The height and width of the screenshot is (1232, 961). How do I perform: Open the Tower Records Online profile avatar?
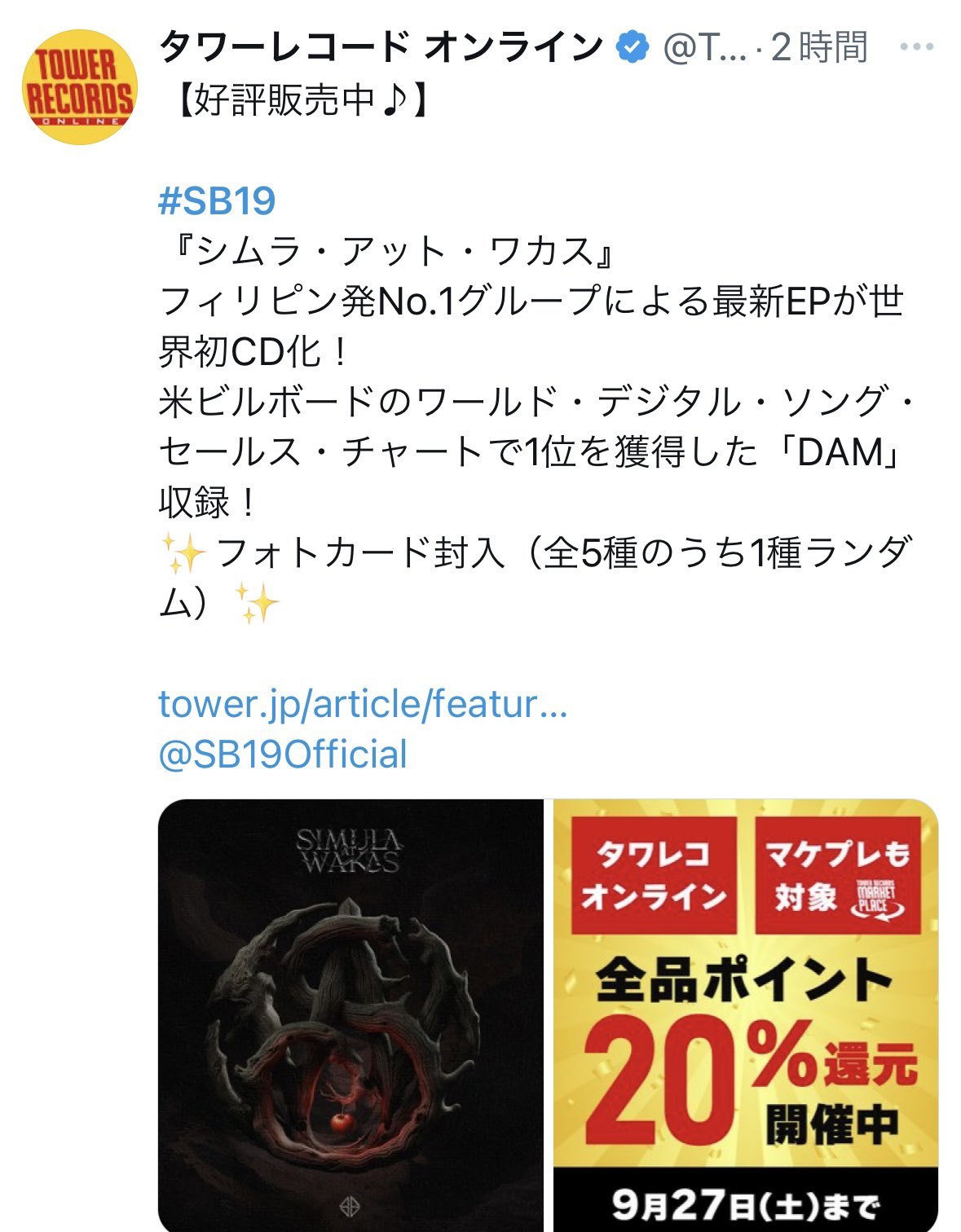coord(80,86)
